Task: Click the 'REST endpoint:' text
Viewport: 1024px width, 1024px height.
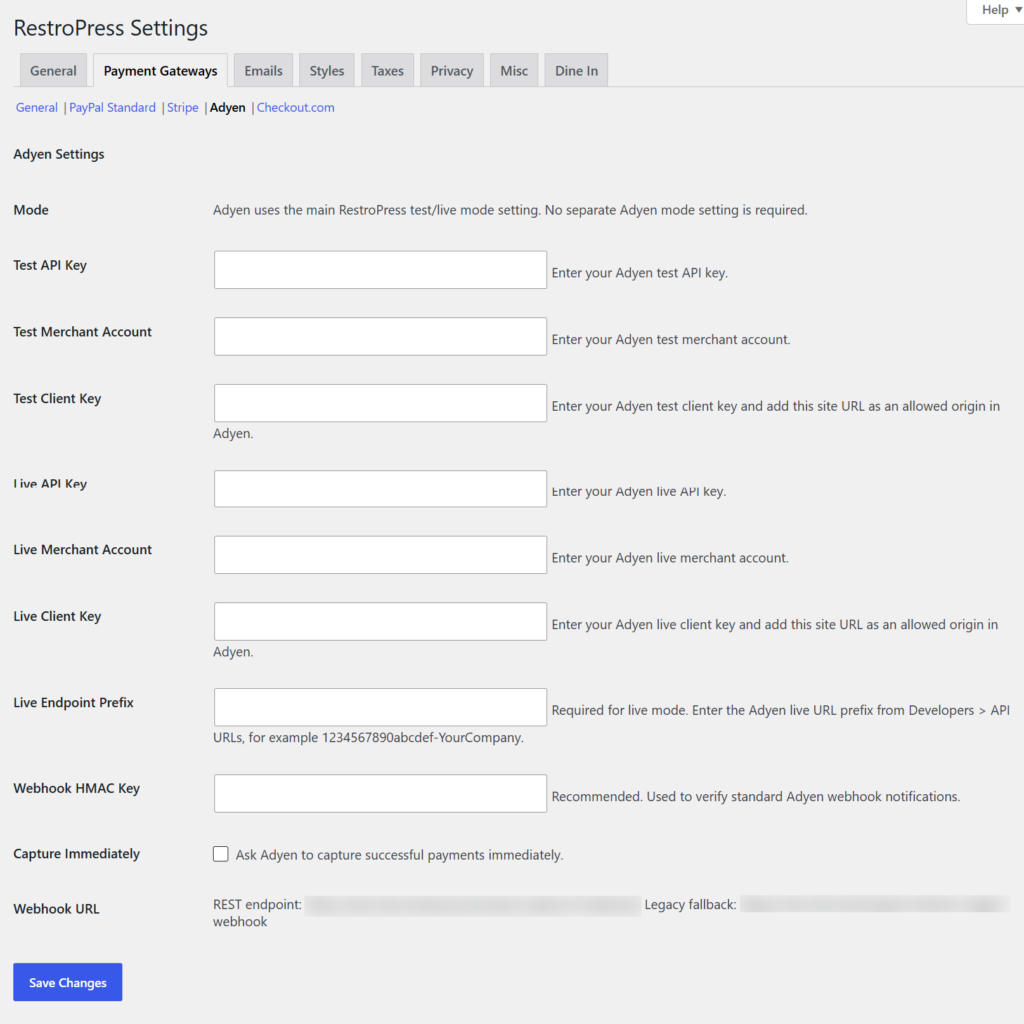Action: click(x=257, y=904)
